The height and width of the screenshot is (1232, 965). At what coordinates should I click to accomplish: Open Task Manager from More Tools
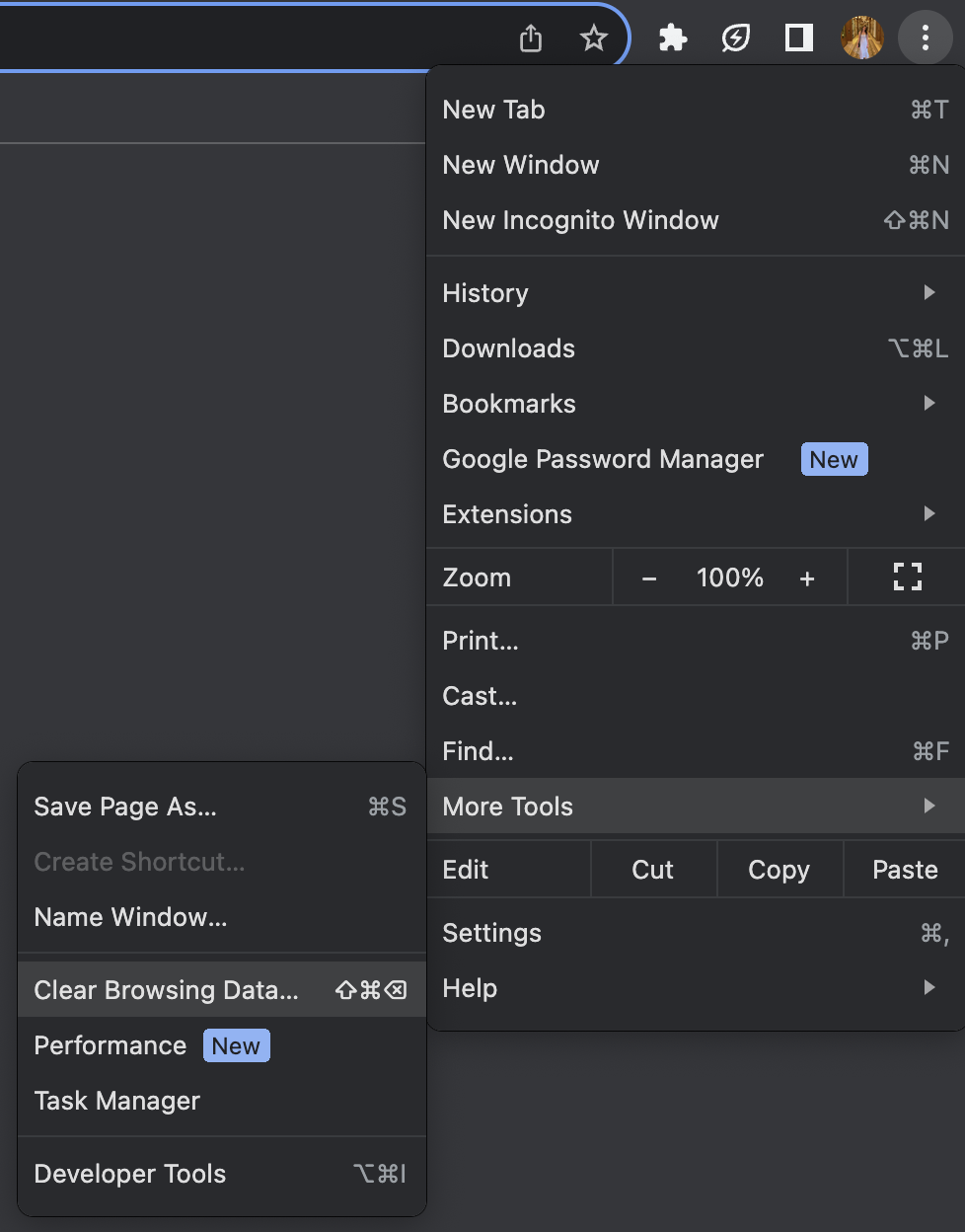(x=117, y=1101)
